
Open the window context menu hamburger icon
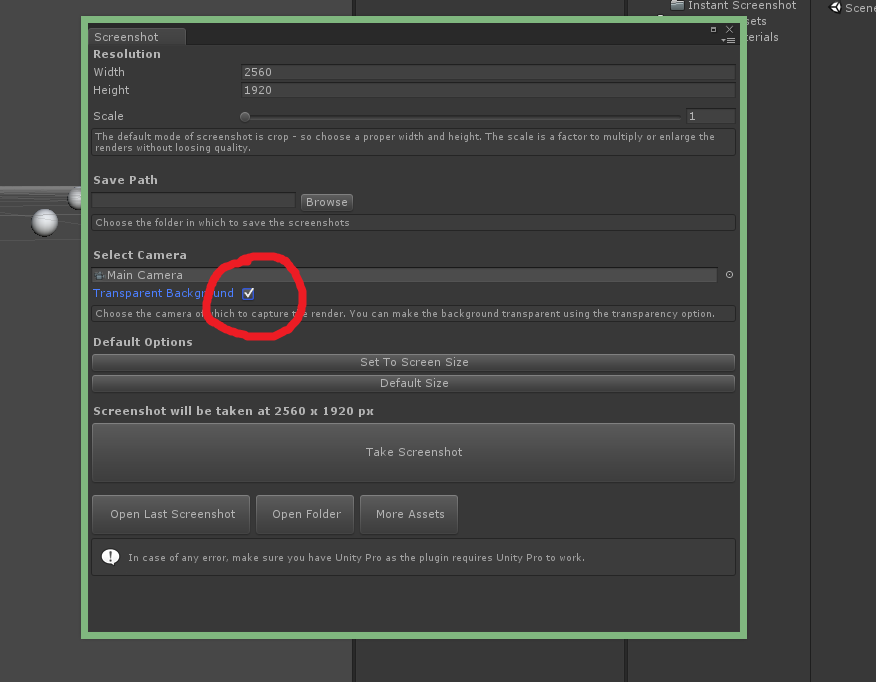[730, 41]
